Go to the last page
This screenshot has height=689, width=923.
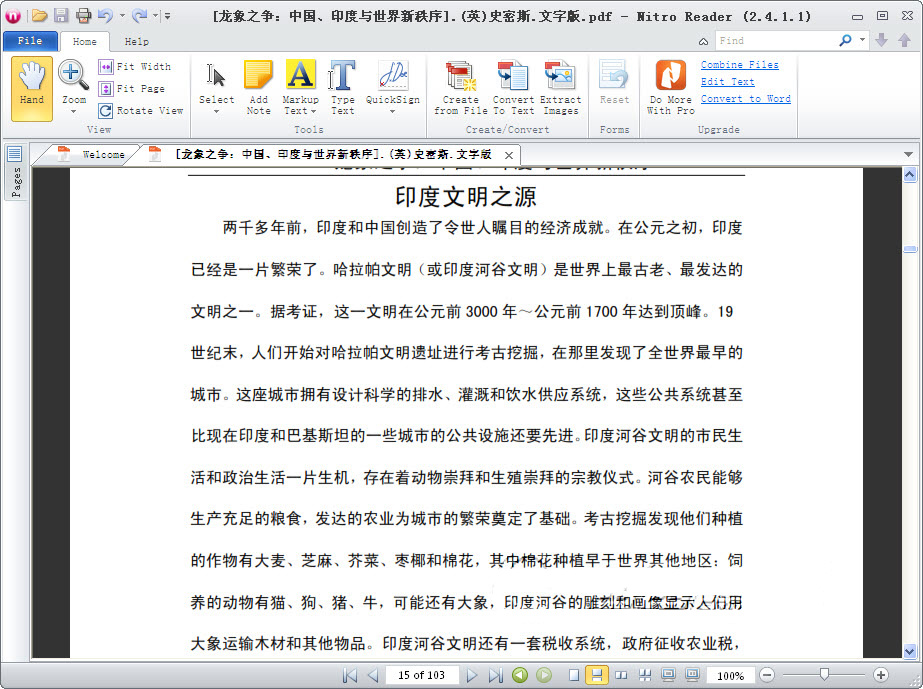click(x=495, y=676)
